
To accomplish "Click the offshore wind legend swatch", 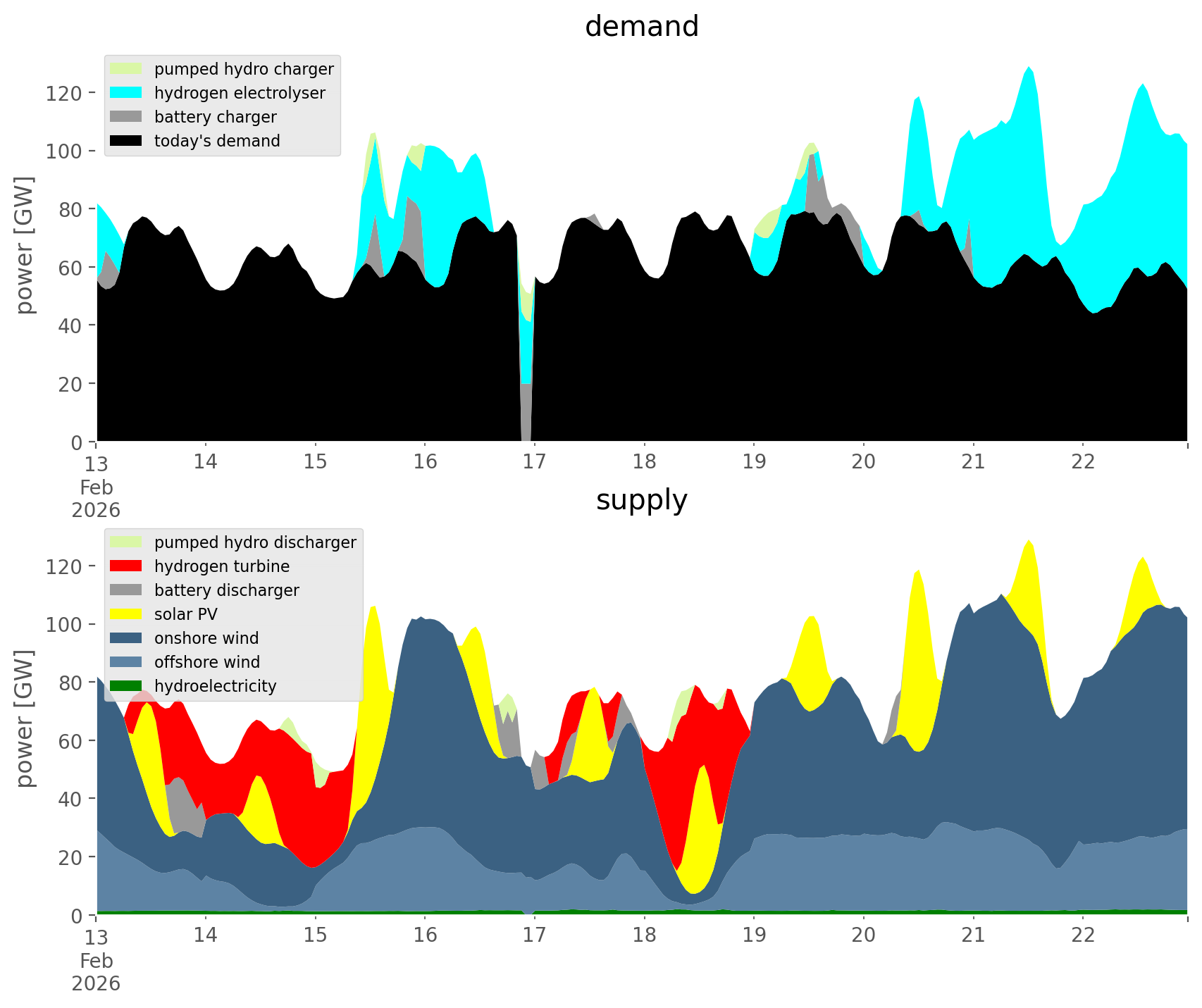I will point(126,662).
